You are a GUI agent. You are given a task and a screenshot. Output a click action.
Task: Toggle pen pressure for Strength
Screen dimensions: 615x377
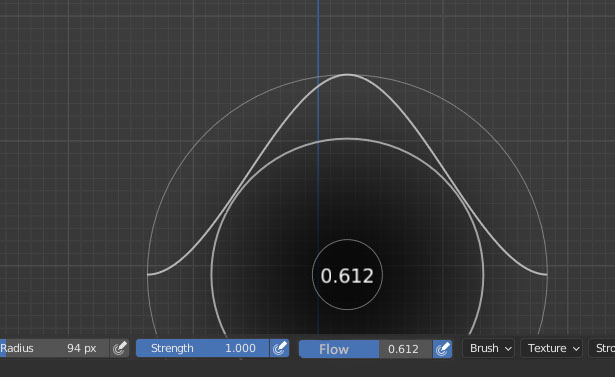pyautogui.click(x=279, y=348)
